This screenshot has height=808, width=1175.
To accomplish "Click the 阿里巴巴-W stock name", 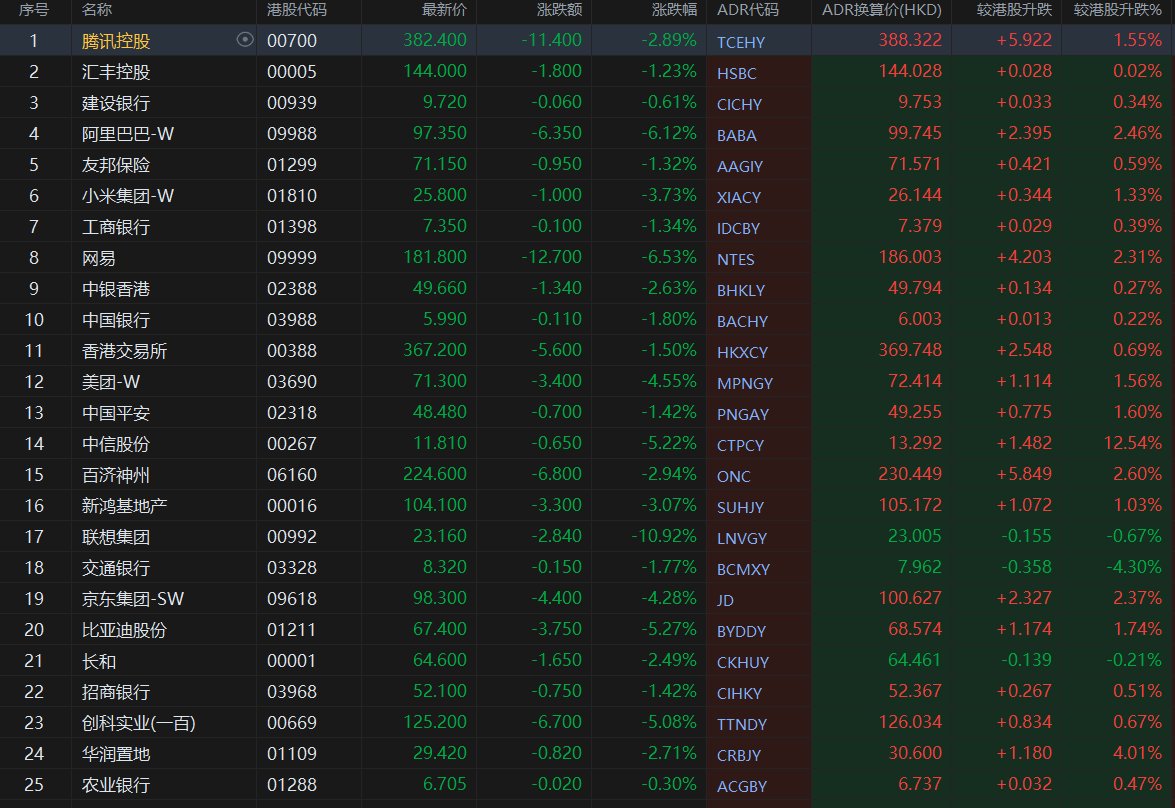I will [x=128, y=133].
